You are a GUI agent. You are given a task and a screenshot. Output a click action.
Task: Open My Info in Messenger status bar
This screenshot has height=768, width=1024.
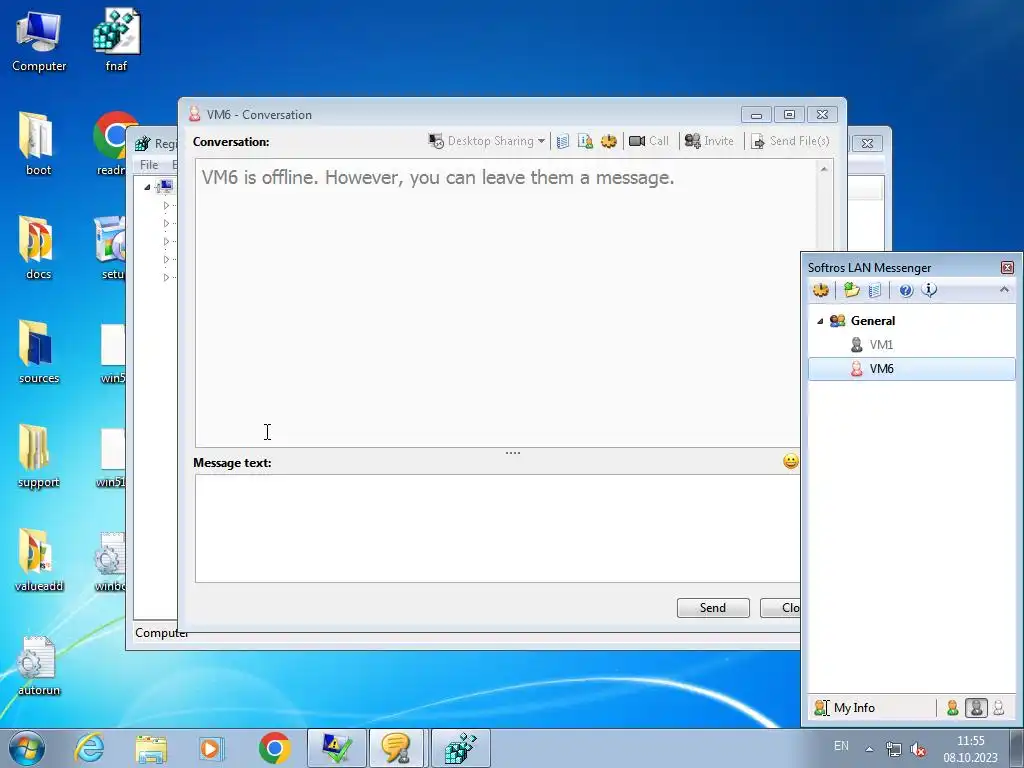click(x=844, y=708)
